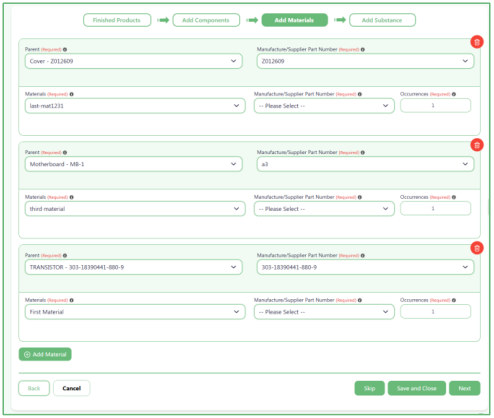The width and height of the screenshot is (494, 418).
Task: Open Please Select dropdown for third material
Action: (x=324, y=209)
